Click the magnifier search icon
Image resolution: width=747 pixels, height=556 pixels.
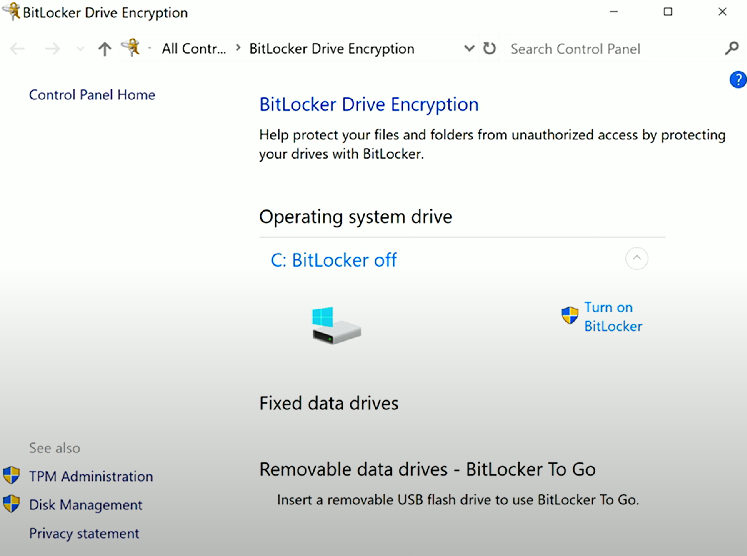click(x=732, y=48)
